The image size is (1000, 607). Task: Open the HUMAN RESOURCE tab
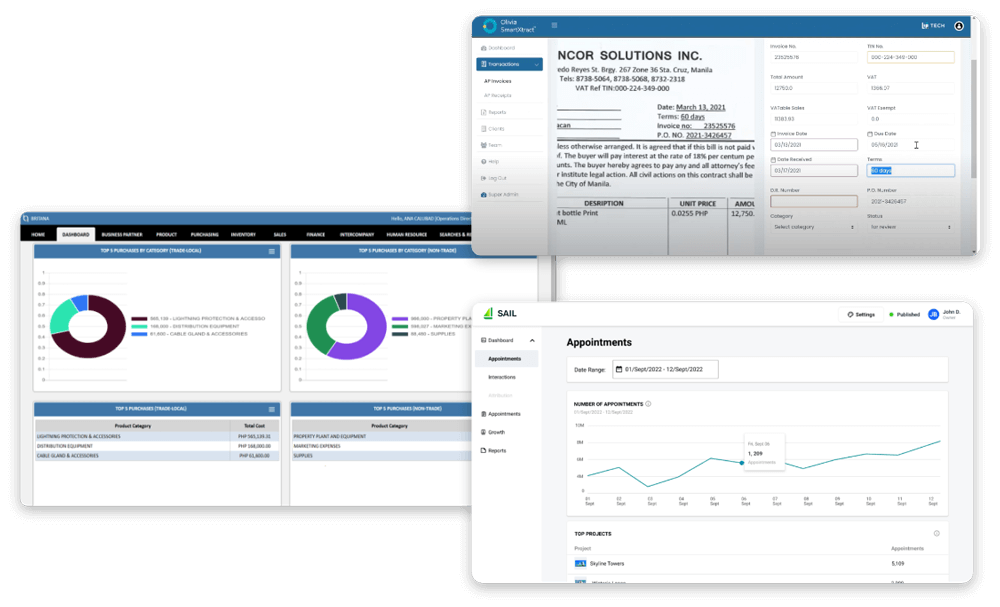click(x=407, y=235)
